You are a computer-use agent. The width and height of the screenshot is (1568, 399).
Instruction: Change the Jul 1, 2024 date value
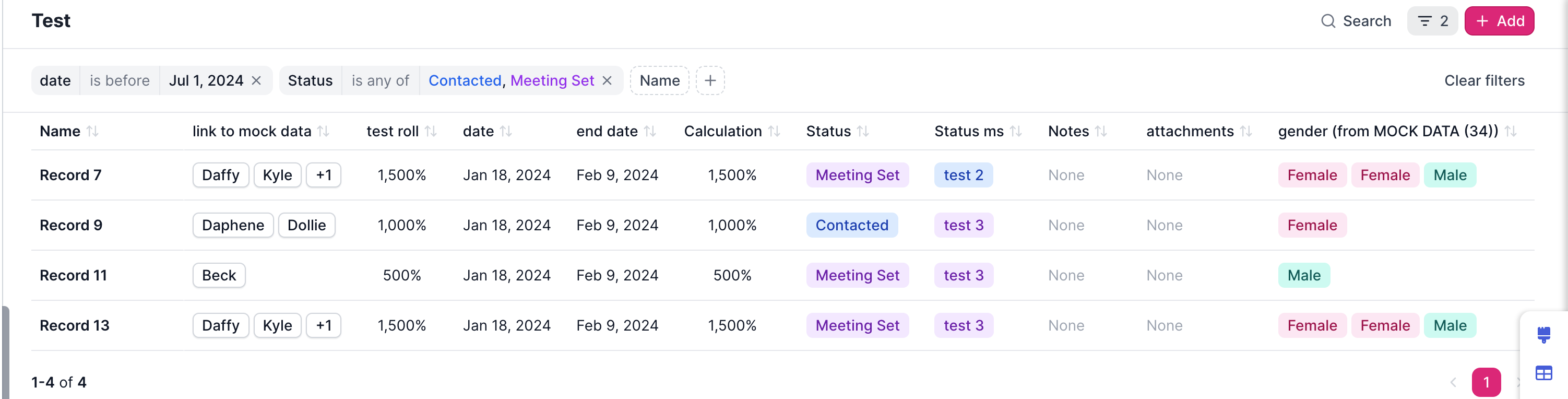pyautogui.click(x=206, y=80)
